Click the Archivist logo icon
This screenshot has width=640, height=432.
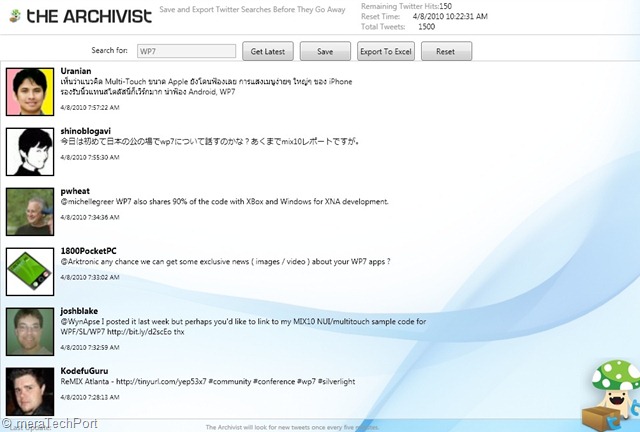15,16
